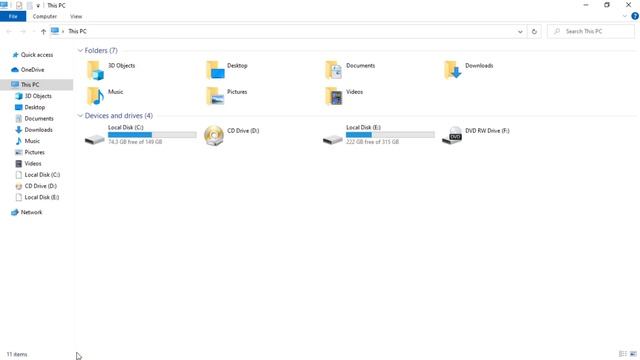Click the Properties quick access toolbar icon

pyautogui.click(x=19, y=5)
